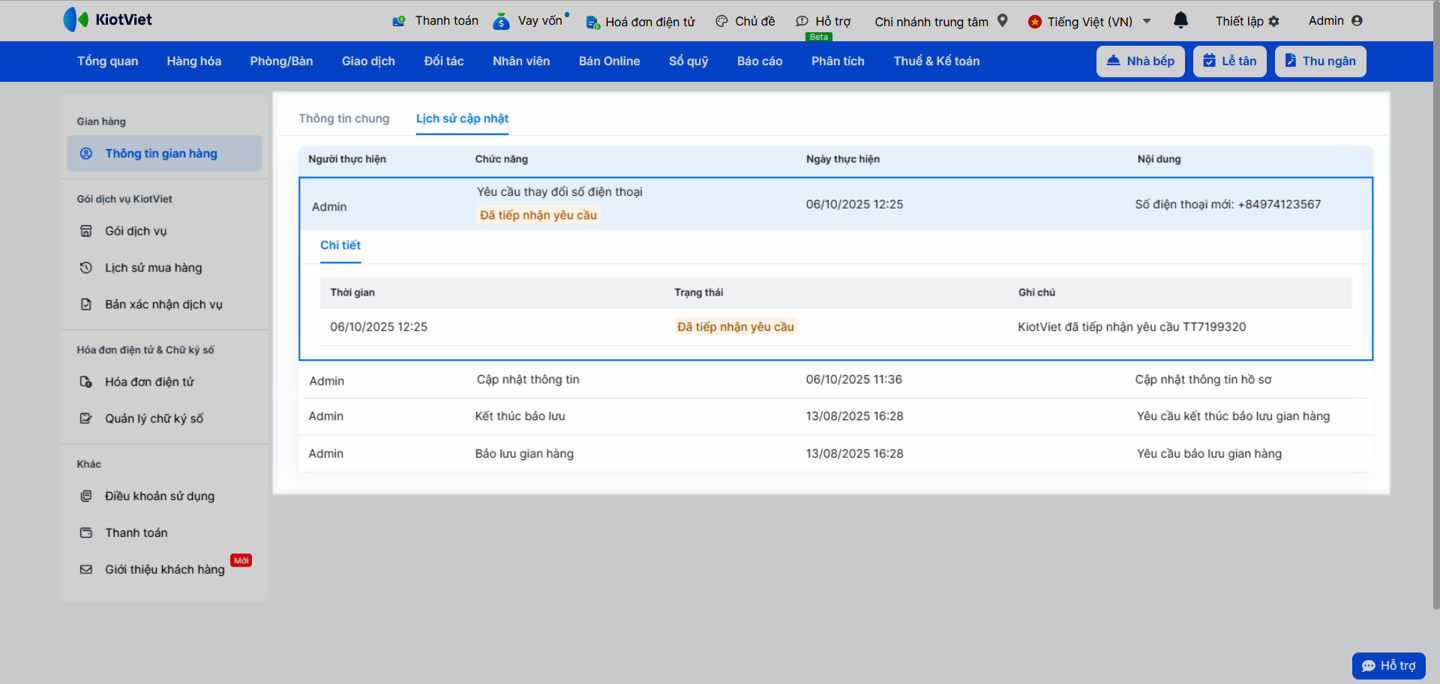Click the Thu ngân button
1440x684 pixels.
point(1320,61)
